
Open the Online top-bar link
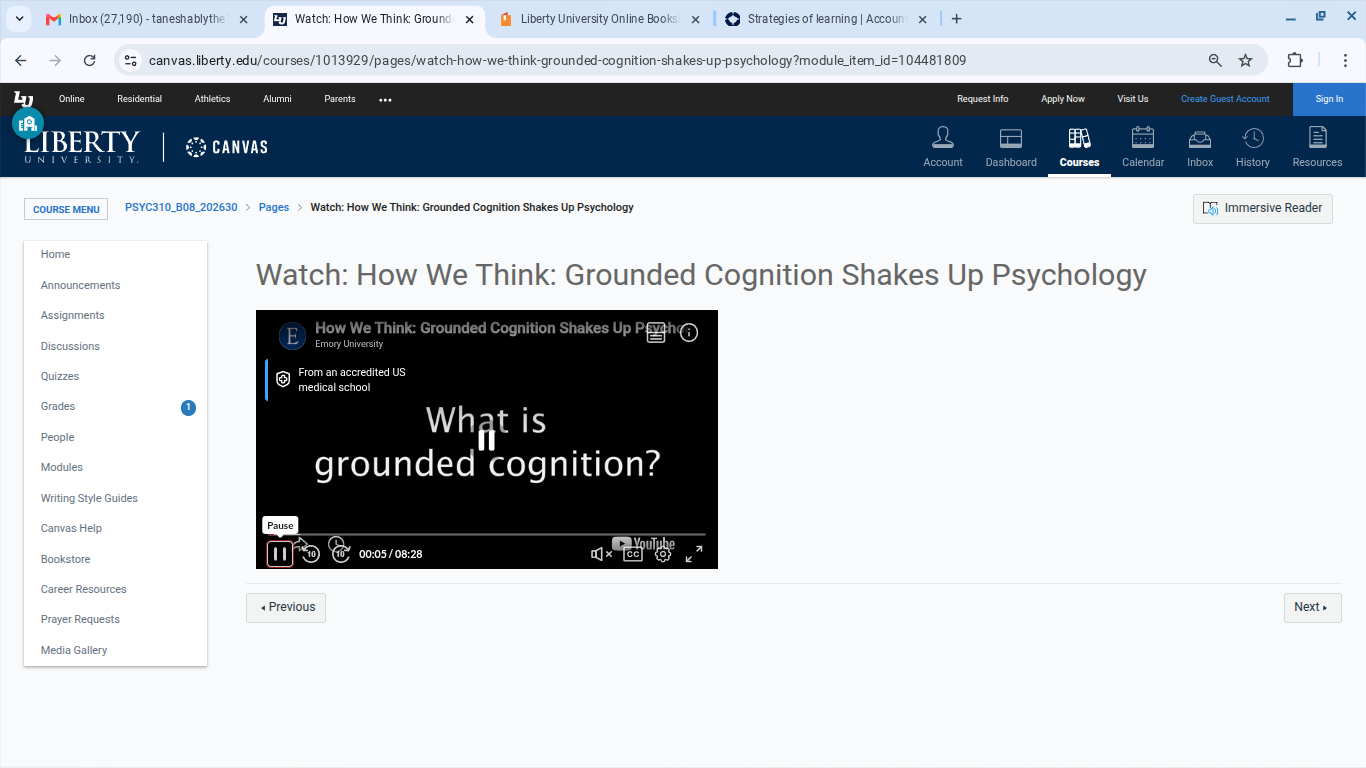71,99
